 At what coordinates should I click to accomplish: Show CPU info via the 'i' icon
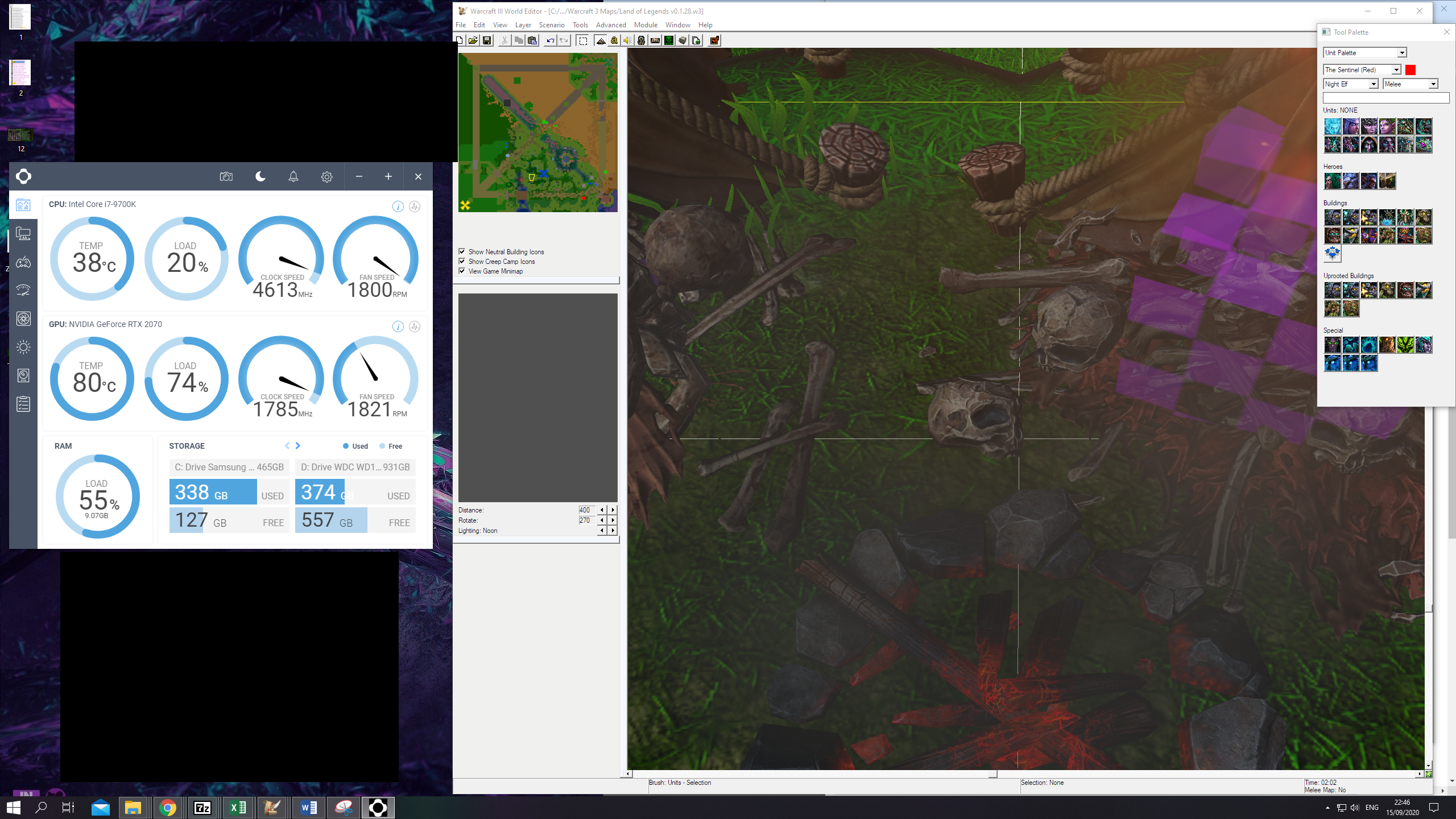(398, 206)
